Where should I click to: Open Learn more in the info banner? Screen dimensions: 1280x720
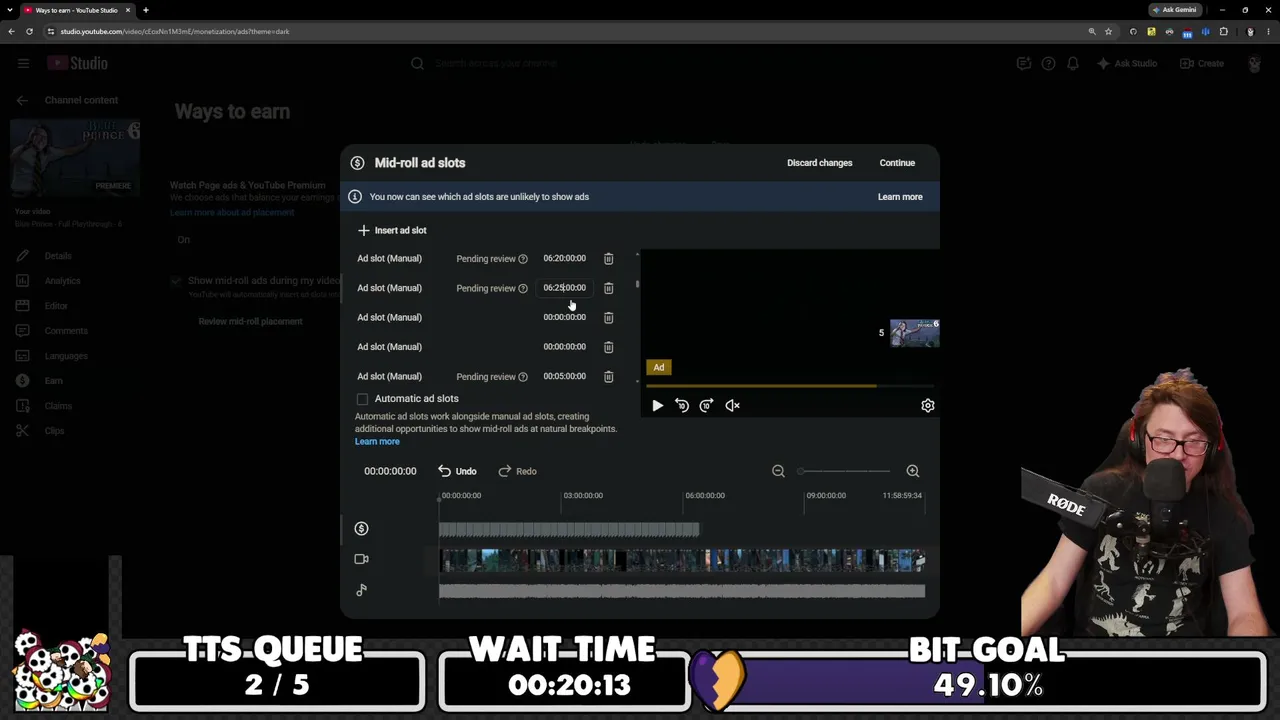tap(900, 197)
